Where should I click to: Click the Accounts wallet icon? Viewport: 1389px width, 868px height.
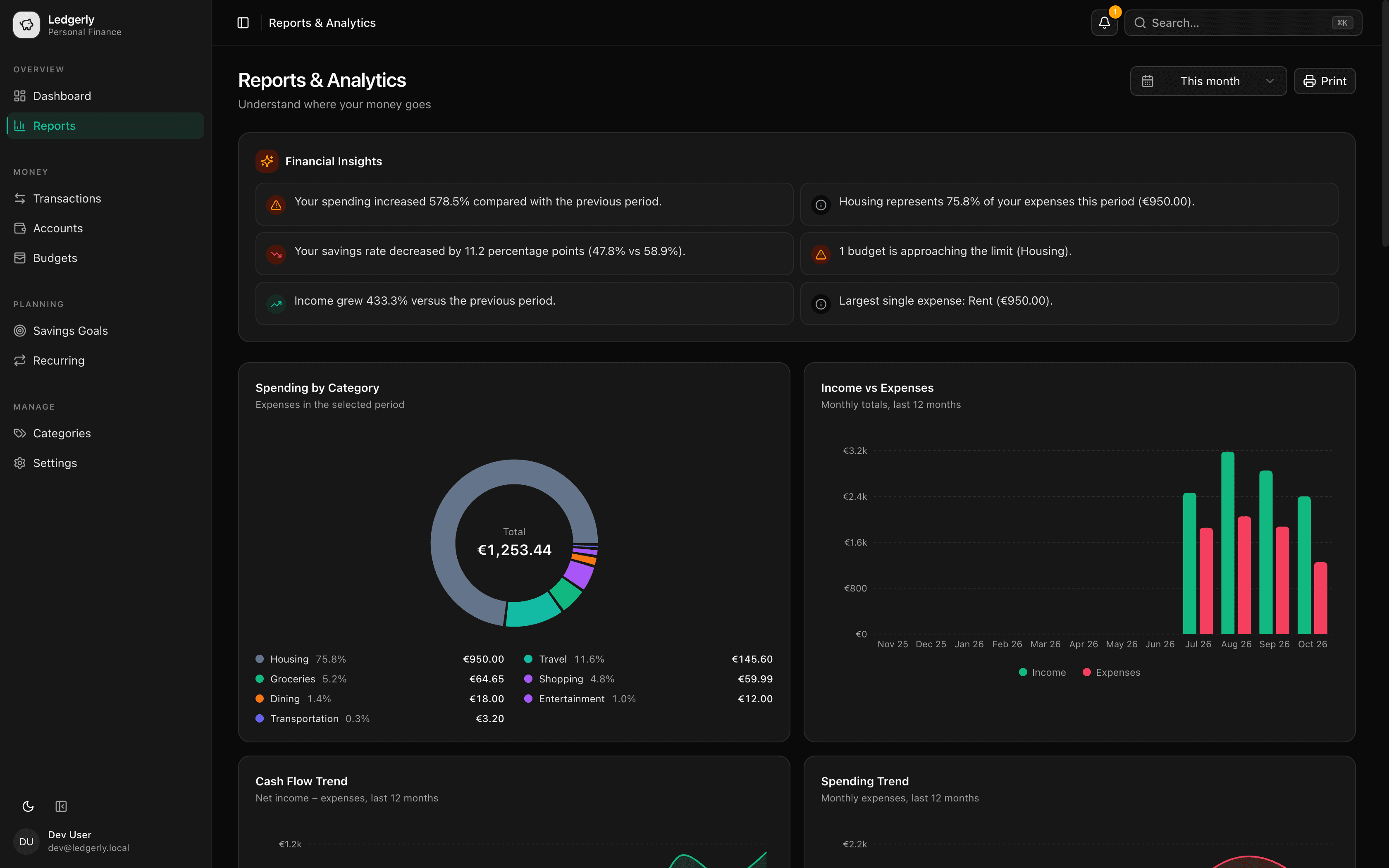coord(20,229)
